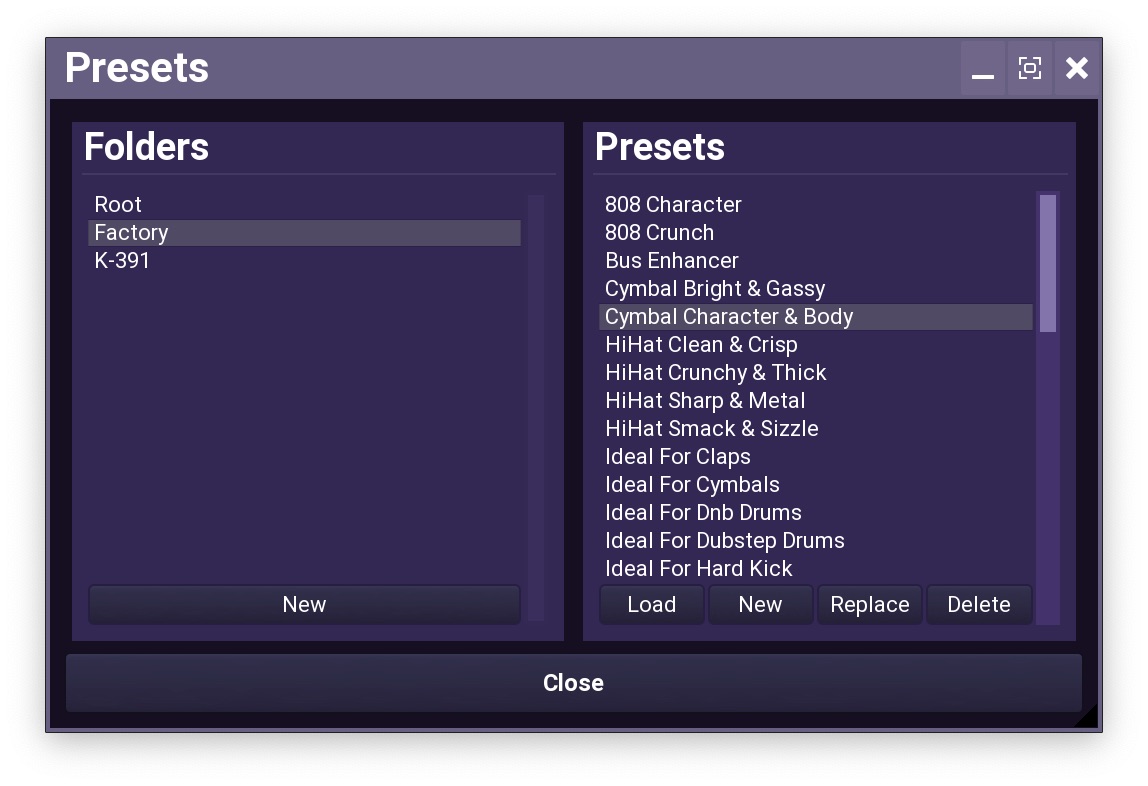Select the Root folder
The image size is (1148, 786).
pos(118,205)
